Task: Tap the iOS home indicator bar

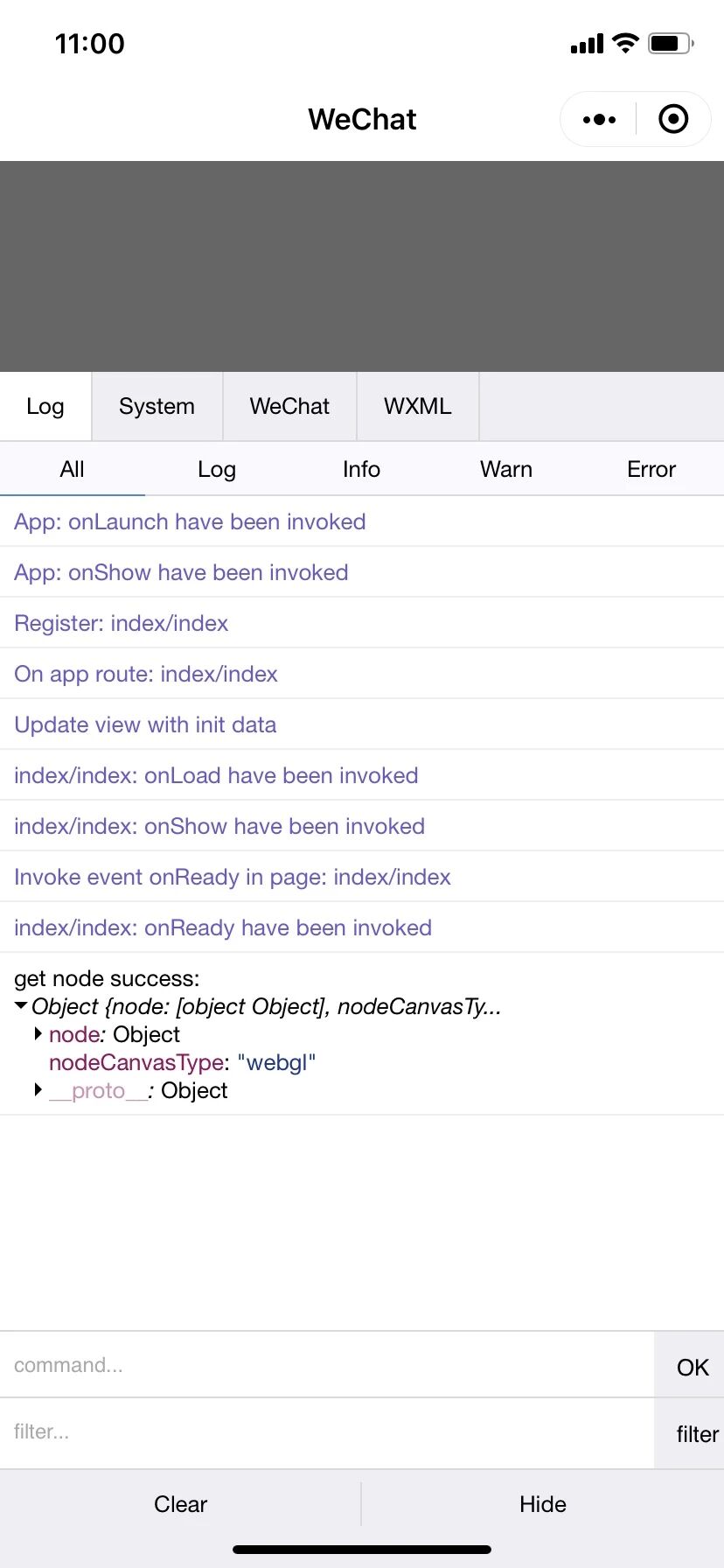Action: 362,1550
